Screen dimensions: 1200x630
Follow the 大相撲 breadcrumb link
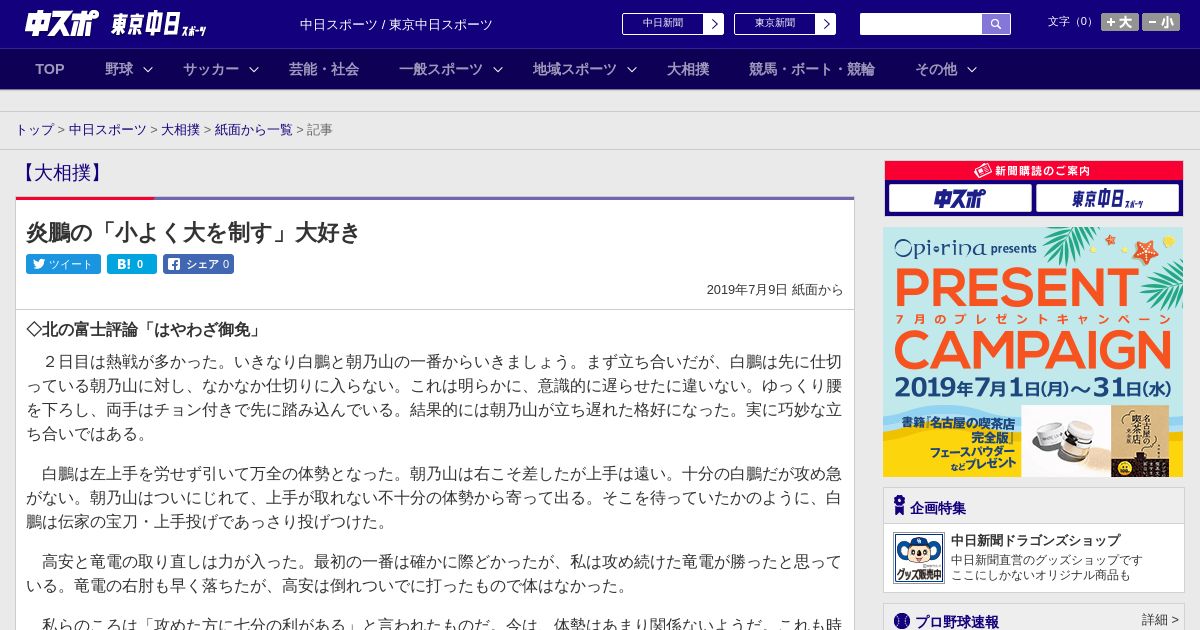click(181, 130)
